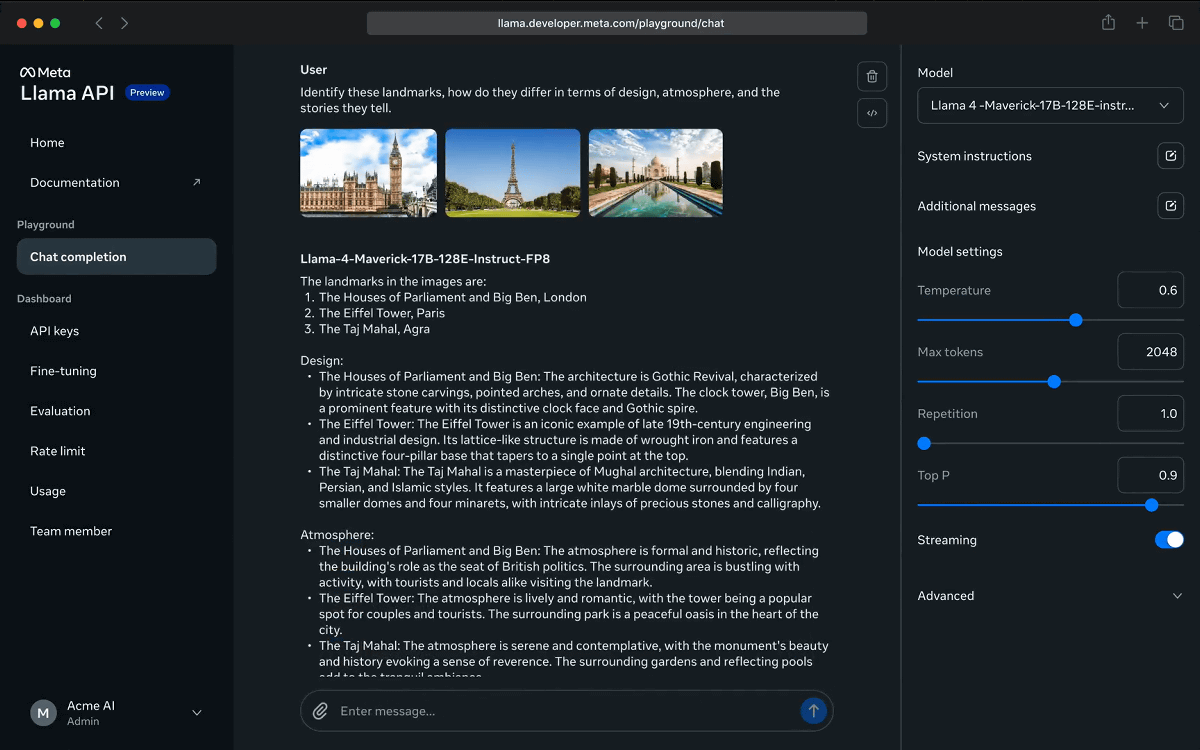Click the User message label
This screenshot has height=750, width=1200.
pos(314,70)
